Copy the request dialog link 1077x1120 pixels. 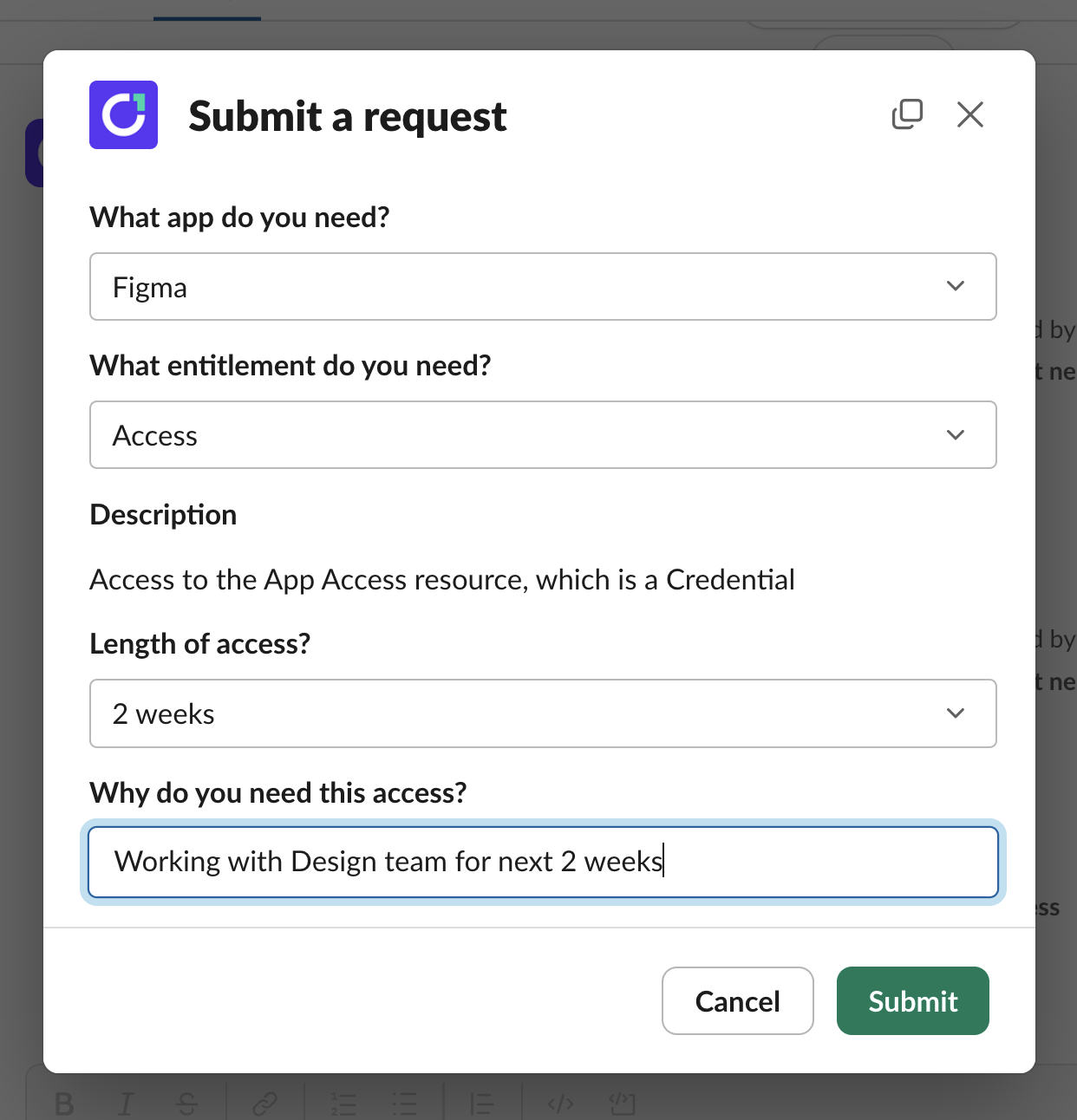pyautogui.click(x=908, y=114)
